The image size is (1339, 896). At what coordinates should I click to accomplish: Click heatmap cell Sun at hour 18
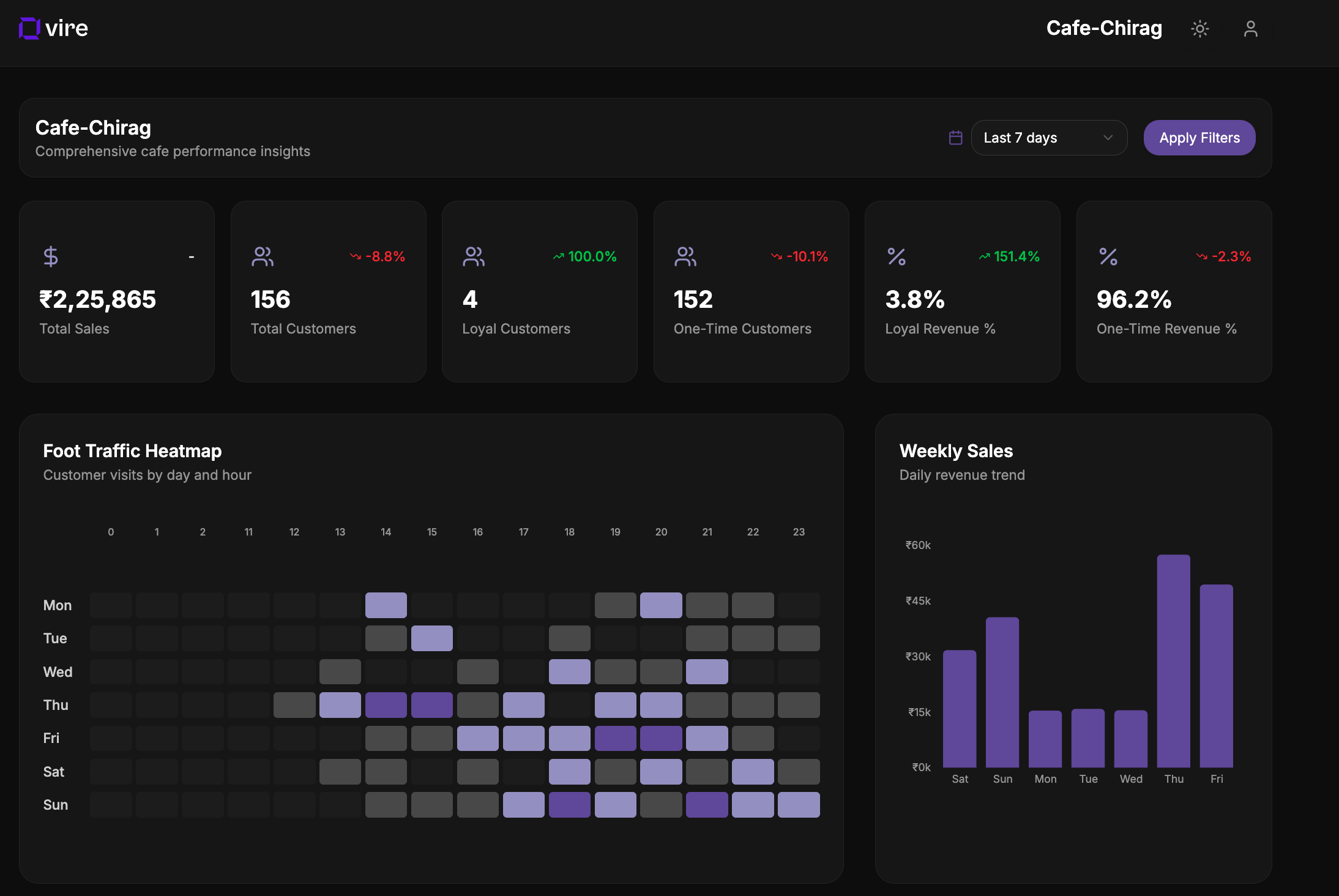(570, 805)
